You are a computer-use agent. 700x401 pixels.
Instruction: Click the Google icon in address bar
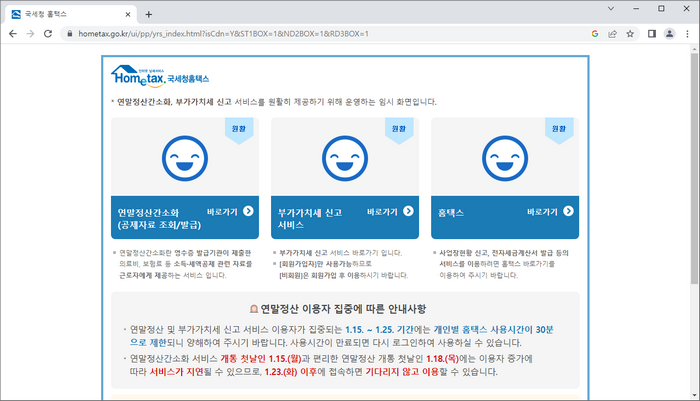click(x=595, y=34)
